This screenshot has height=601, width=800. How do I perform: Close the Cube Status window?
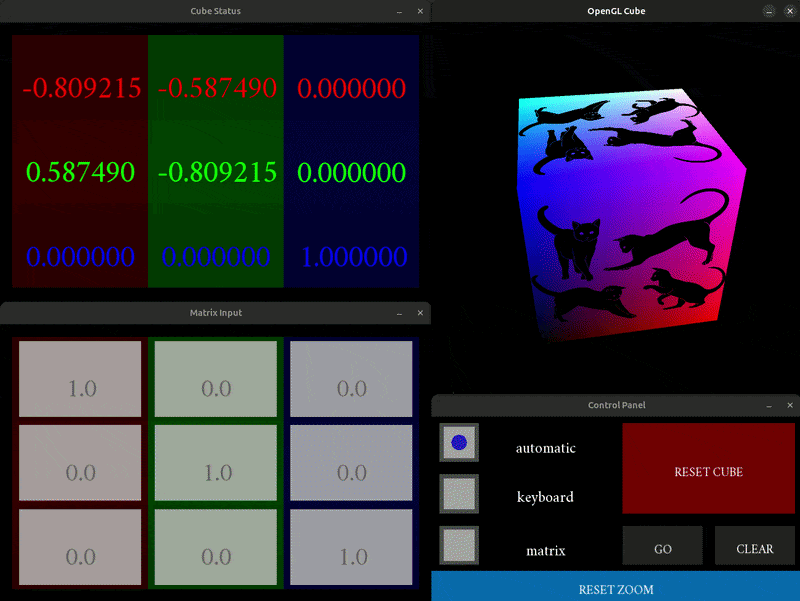click(x=420, y=11)
